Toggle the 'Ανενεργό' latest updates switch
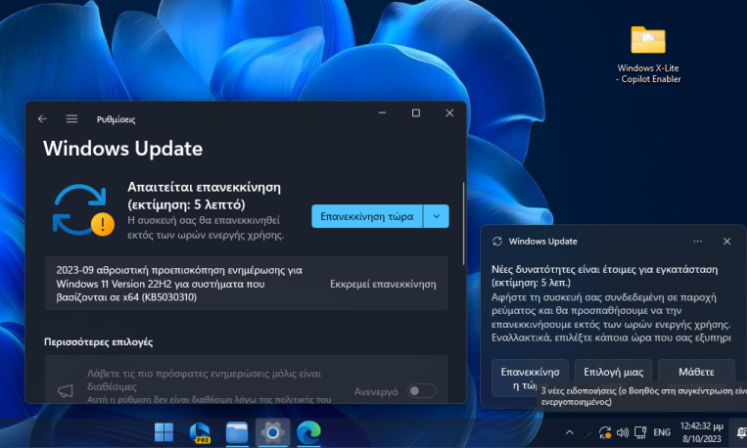Screen dimensions: 747x448 tap(422, 391)
